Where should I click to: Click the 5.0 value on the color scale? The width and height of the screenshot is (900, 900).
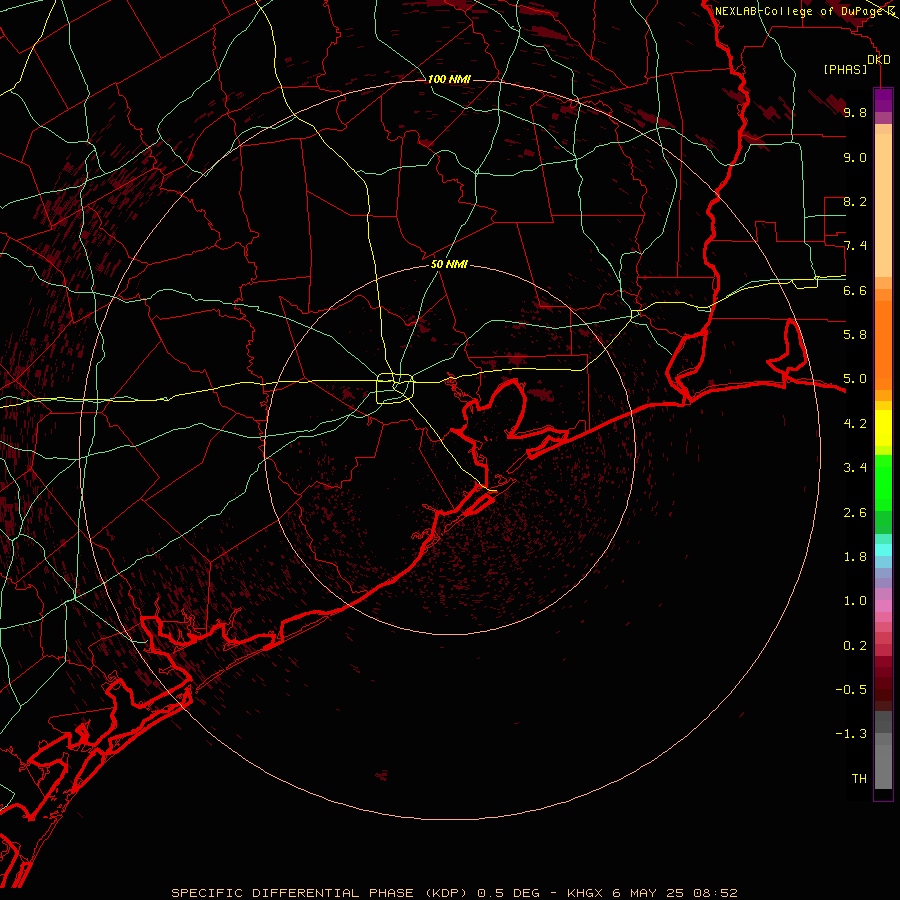(x=855, y=379)
